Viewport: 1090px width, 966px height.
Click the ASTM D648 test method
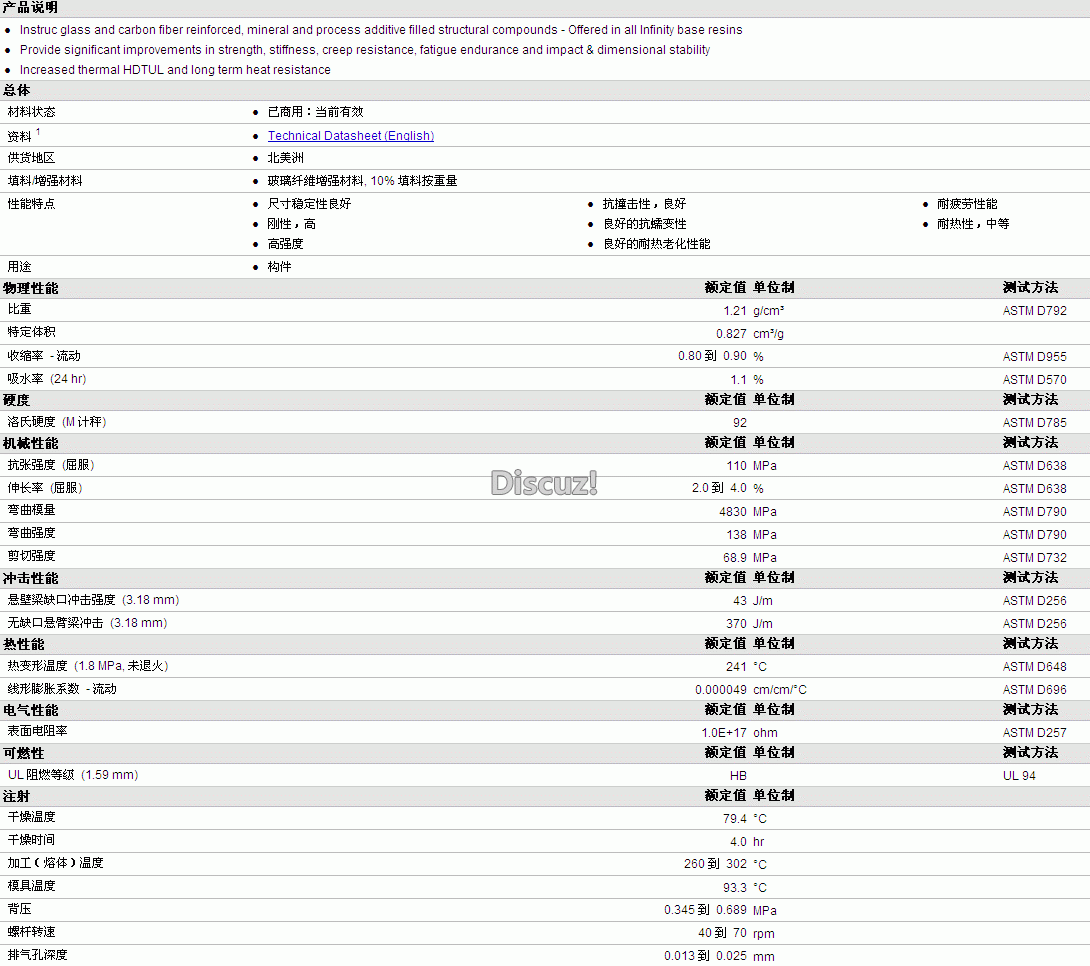[x=1034, y=666]
